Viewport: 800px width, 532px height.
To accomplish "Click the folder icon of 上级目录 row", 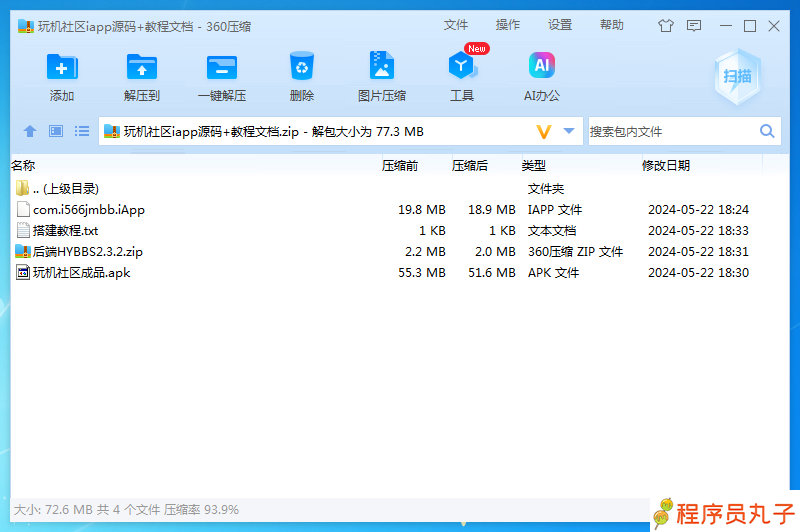I will tap(22, 188).
